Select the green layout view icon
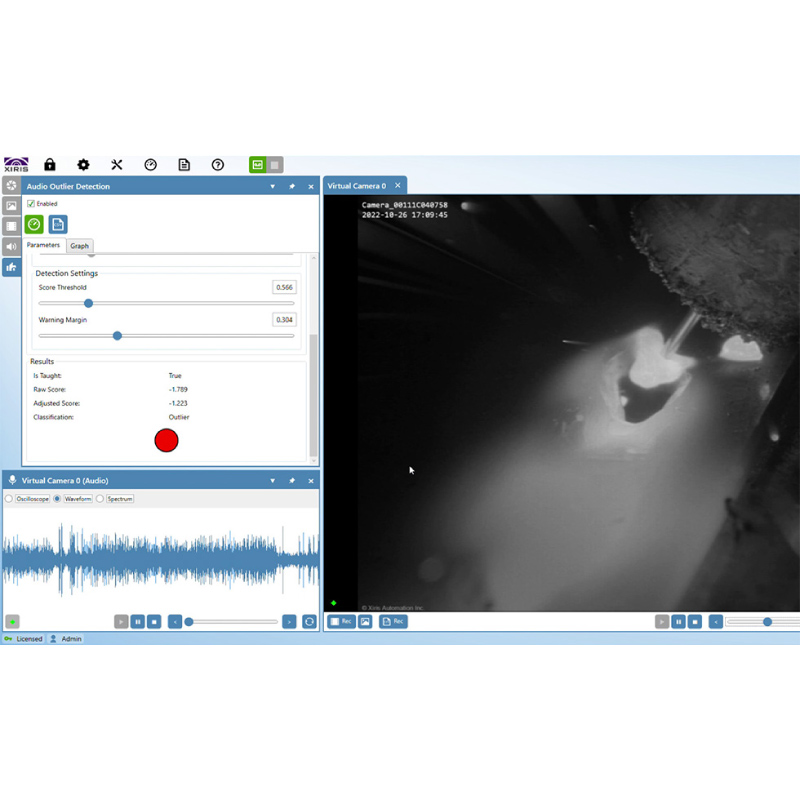This screenshot has width=800, height=800. tap(258, 164)
